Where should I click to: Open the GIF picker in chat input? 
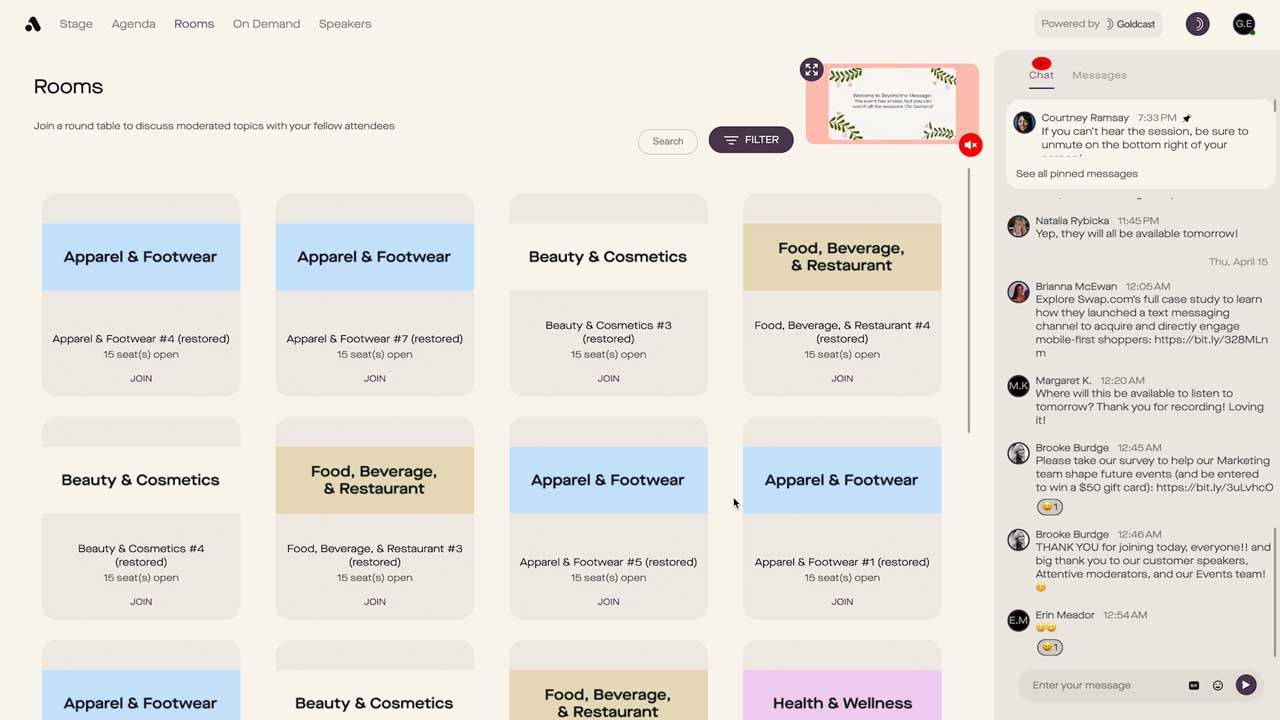1193,685
